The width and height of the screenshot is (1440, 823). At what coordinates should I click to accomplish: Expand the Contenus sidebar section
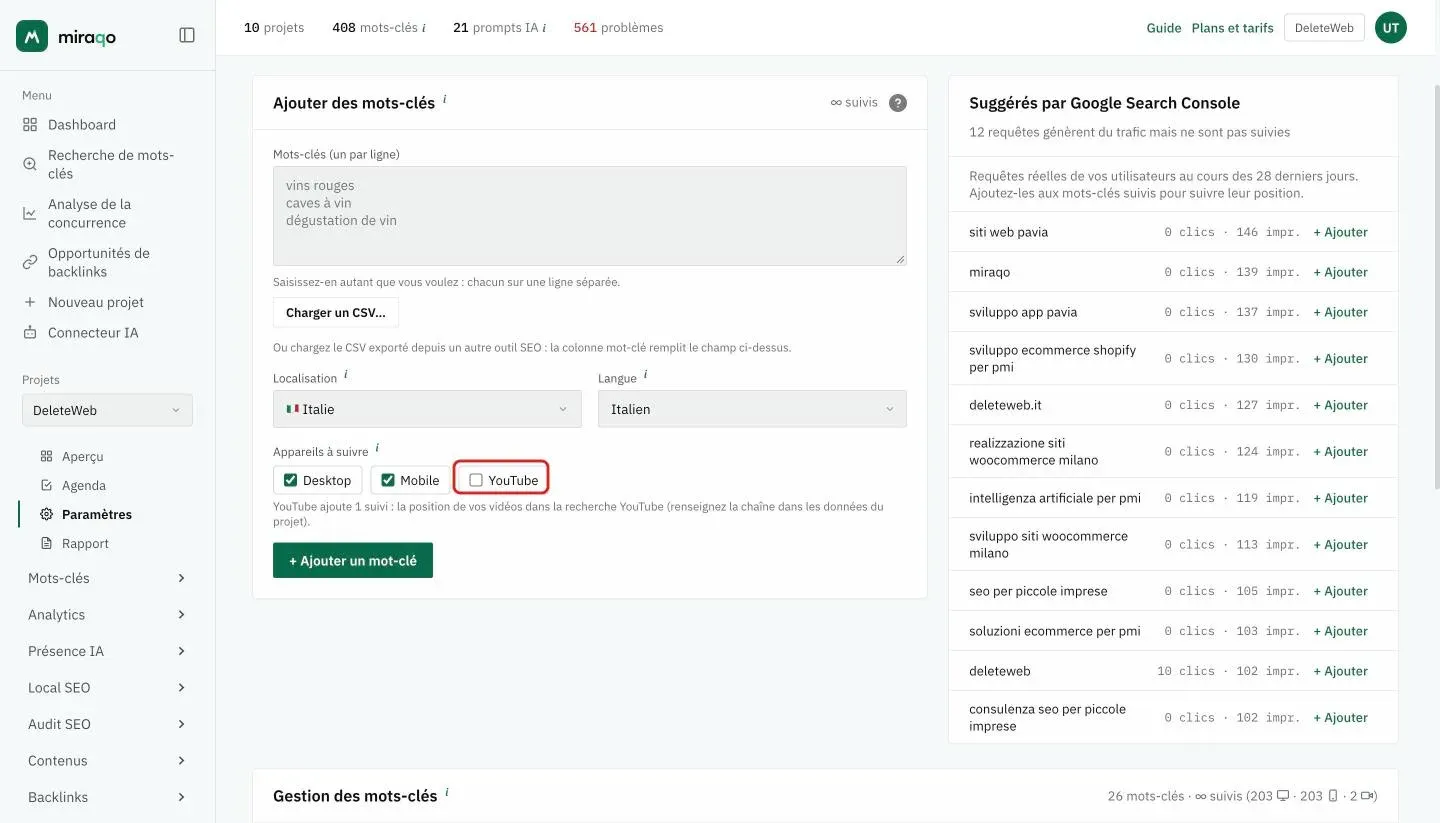tap(107, 761)
